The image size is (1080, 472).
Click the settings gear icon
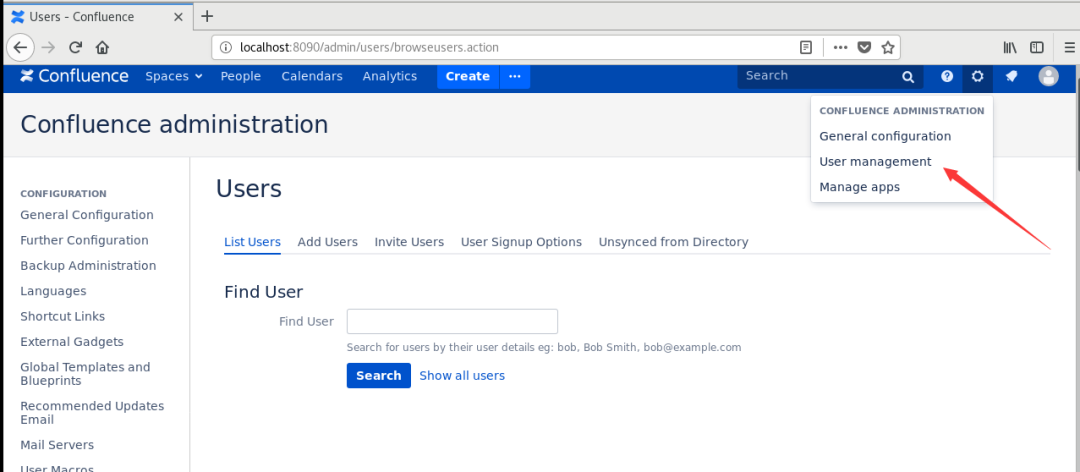[x=977, y=77]
